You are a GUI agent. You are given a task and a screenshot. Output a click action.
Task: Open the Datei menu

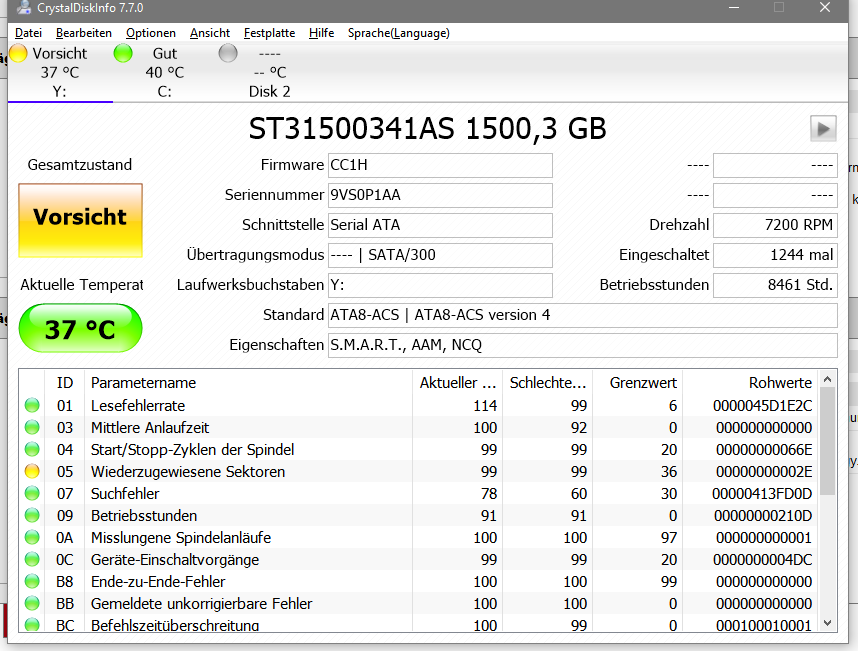pyautogui.click(x=28, y=33)
